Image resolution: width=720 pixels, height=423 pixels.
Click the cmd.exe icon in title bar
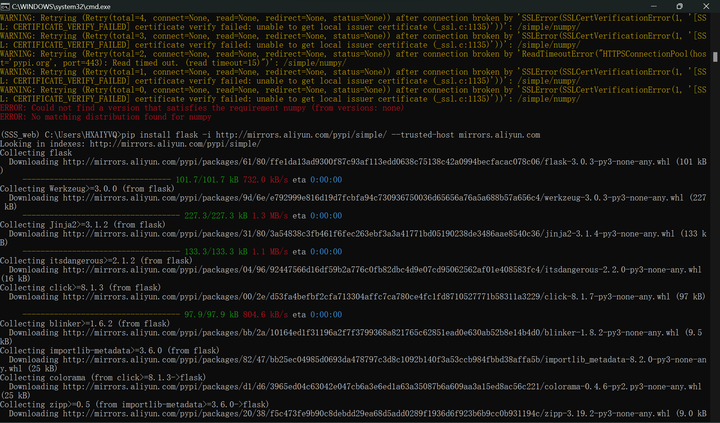tap(5, 6)
